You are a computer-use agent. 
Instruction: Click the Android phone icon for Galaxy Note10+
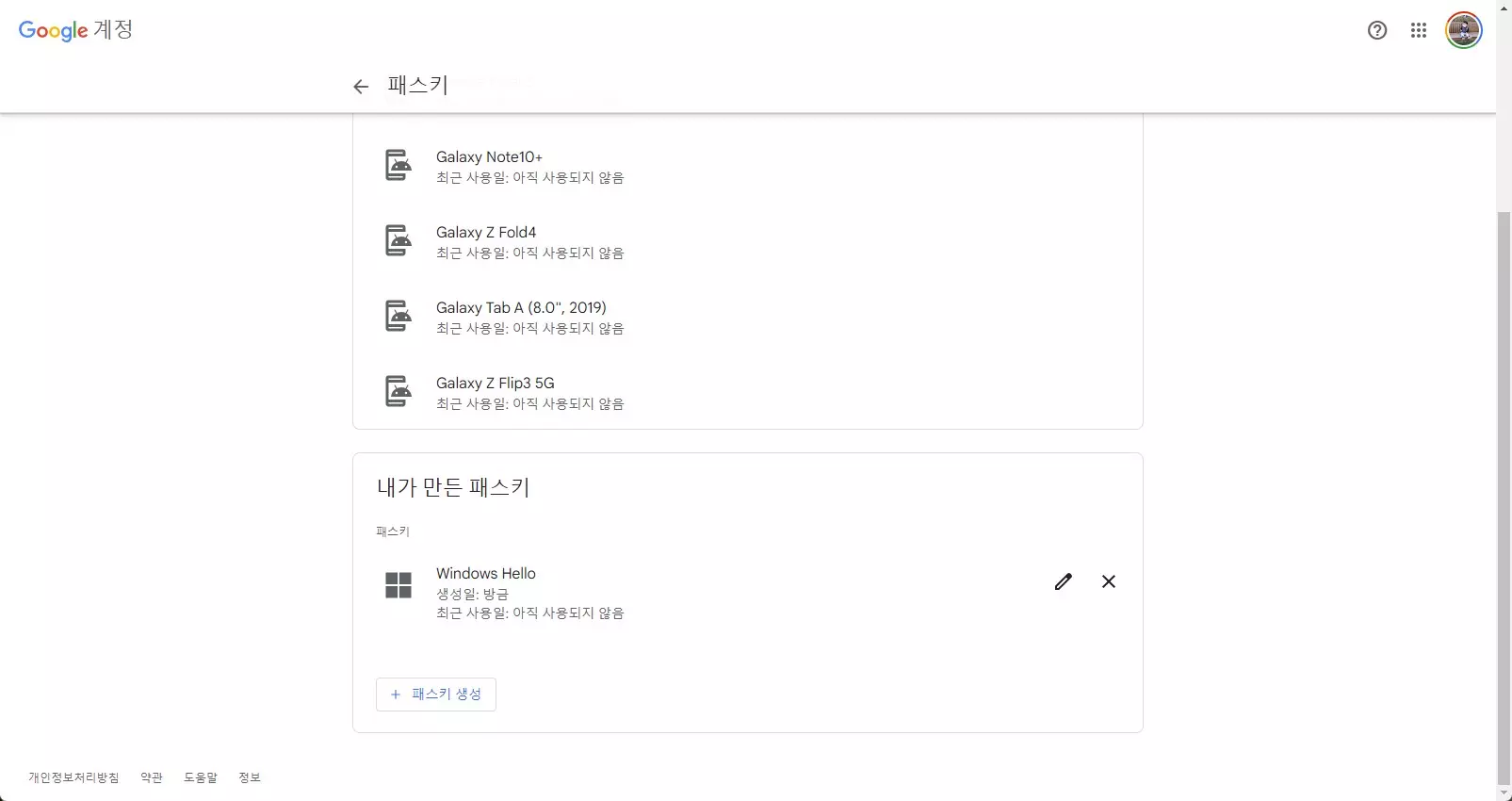(x=398, y=165)
